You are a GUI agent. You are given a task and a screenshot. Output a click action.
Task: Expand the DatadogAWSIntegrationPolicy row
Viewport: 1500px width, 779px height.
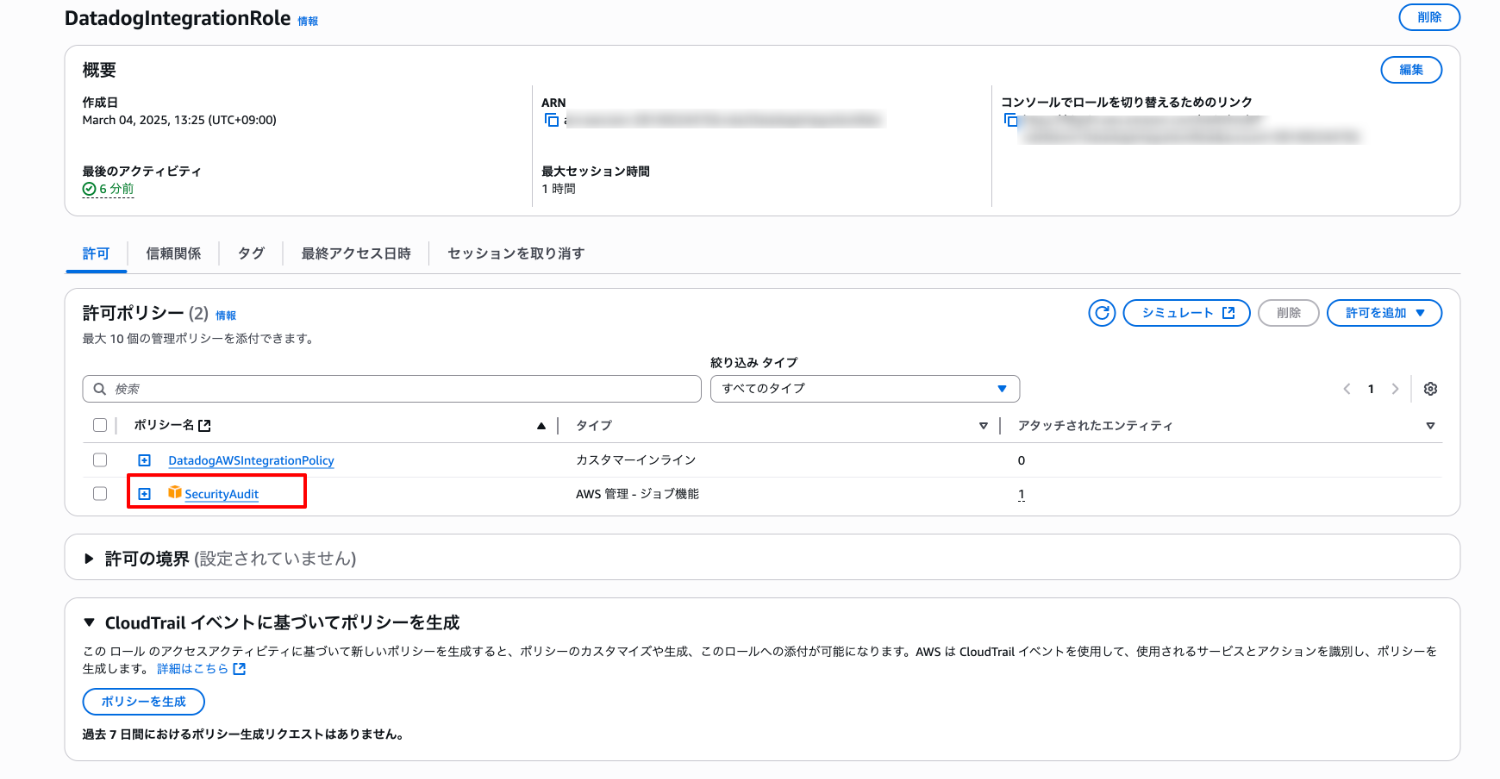pyautogui.click(x=144, y=460)
